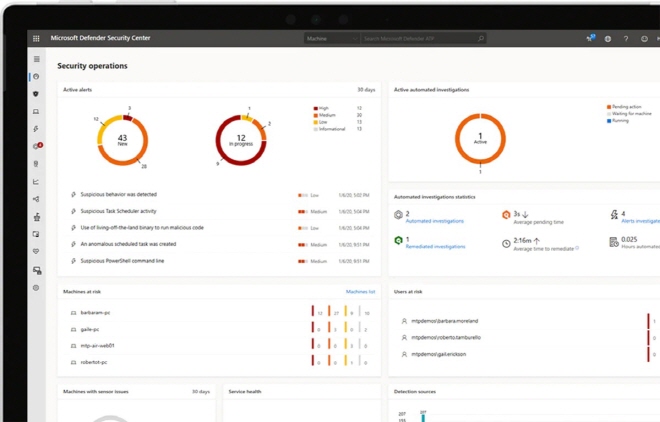Open the app launcher waffle icon

[x=36, y=38]
